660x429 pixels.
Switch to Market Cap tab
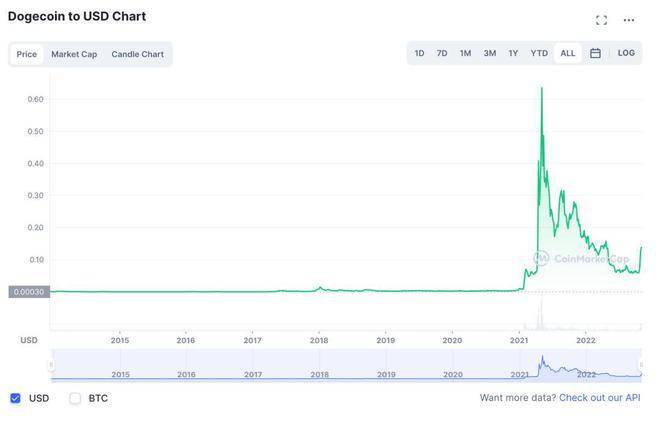pos(74,54)
